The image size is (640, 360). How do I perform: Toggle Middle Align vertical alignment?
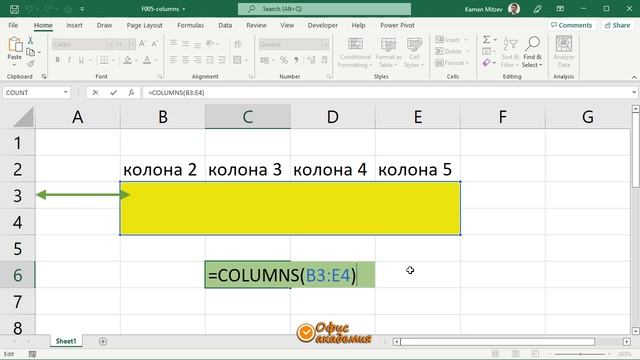tap(185, 44)
